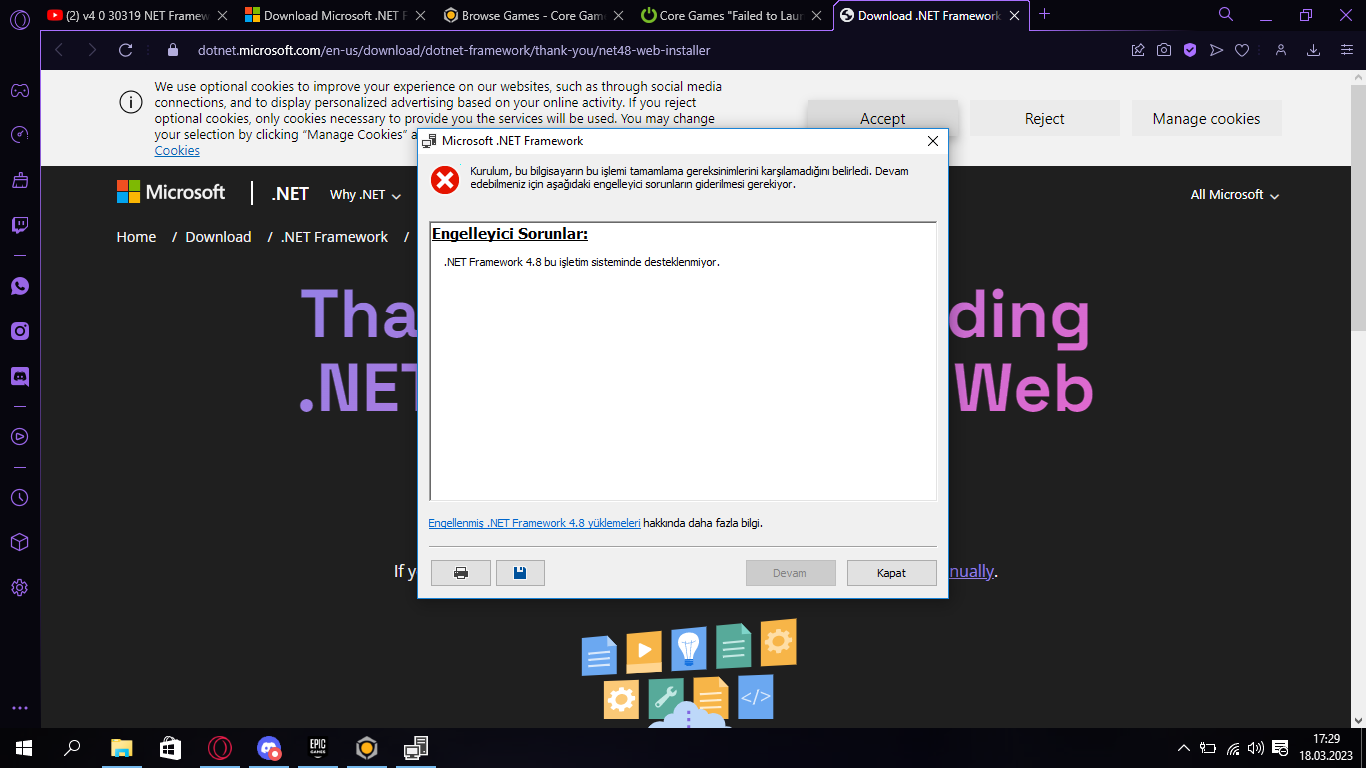Open History clock icon in sidebar
The image size is (1366, 768).
pos(19,497)
